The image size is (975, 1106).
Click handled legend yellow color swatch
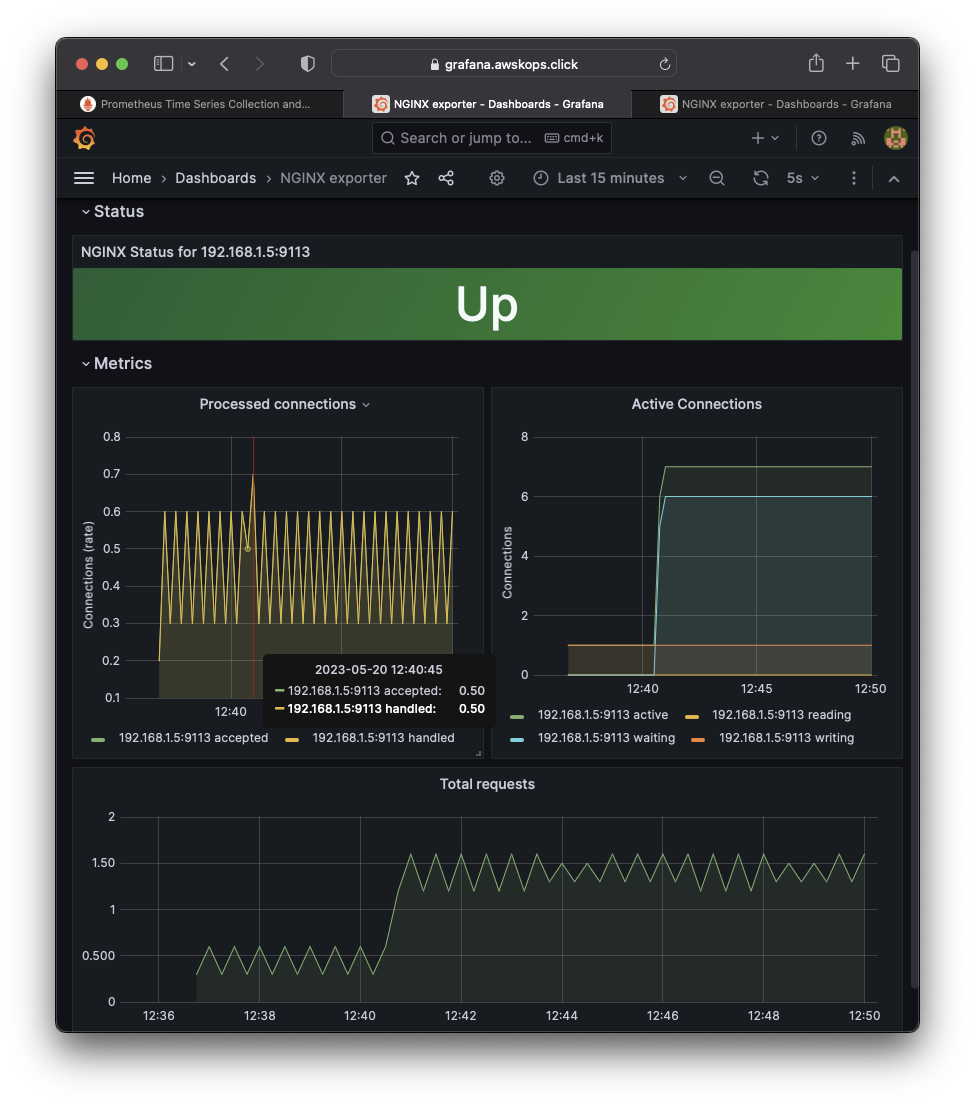click(x=291, y=739)
